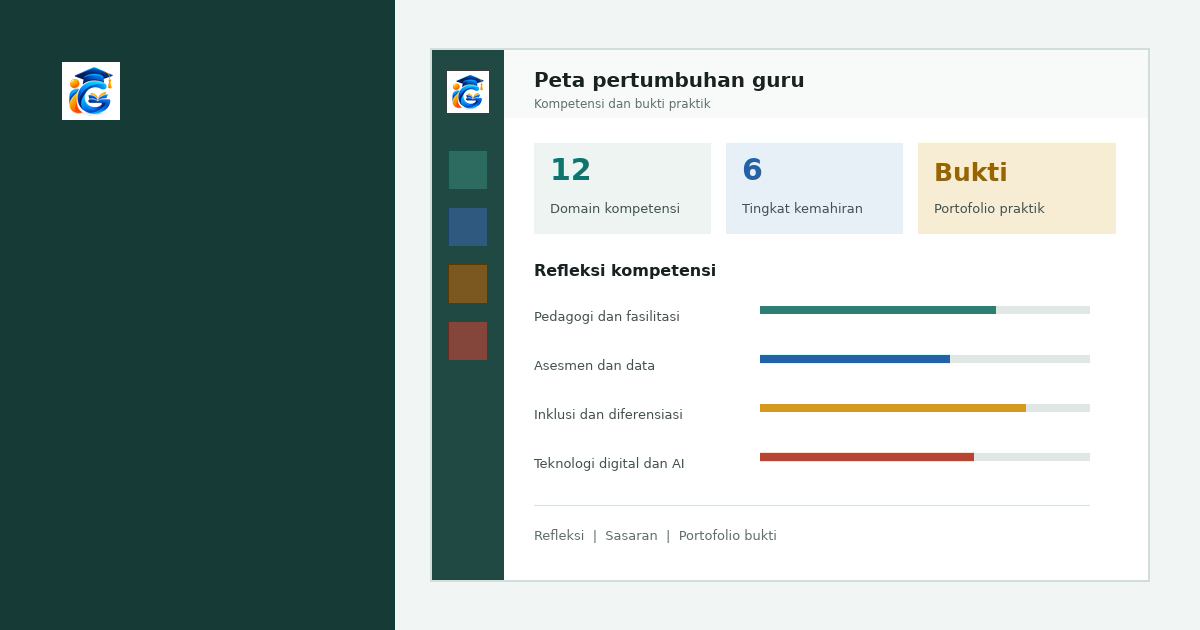Select the green square sidebar icon

pos(468,170)
